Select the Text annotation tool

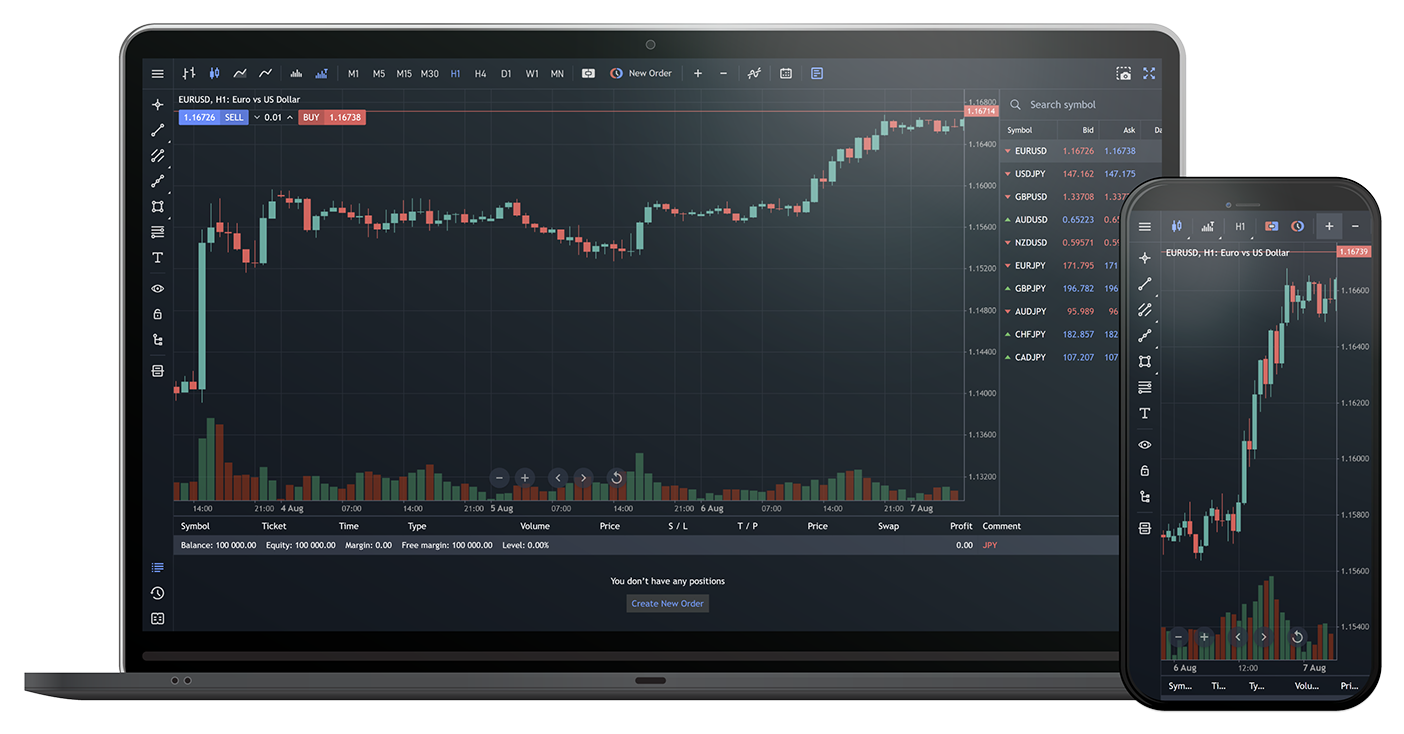coord(157,257)
